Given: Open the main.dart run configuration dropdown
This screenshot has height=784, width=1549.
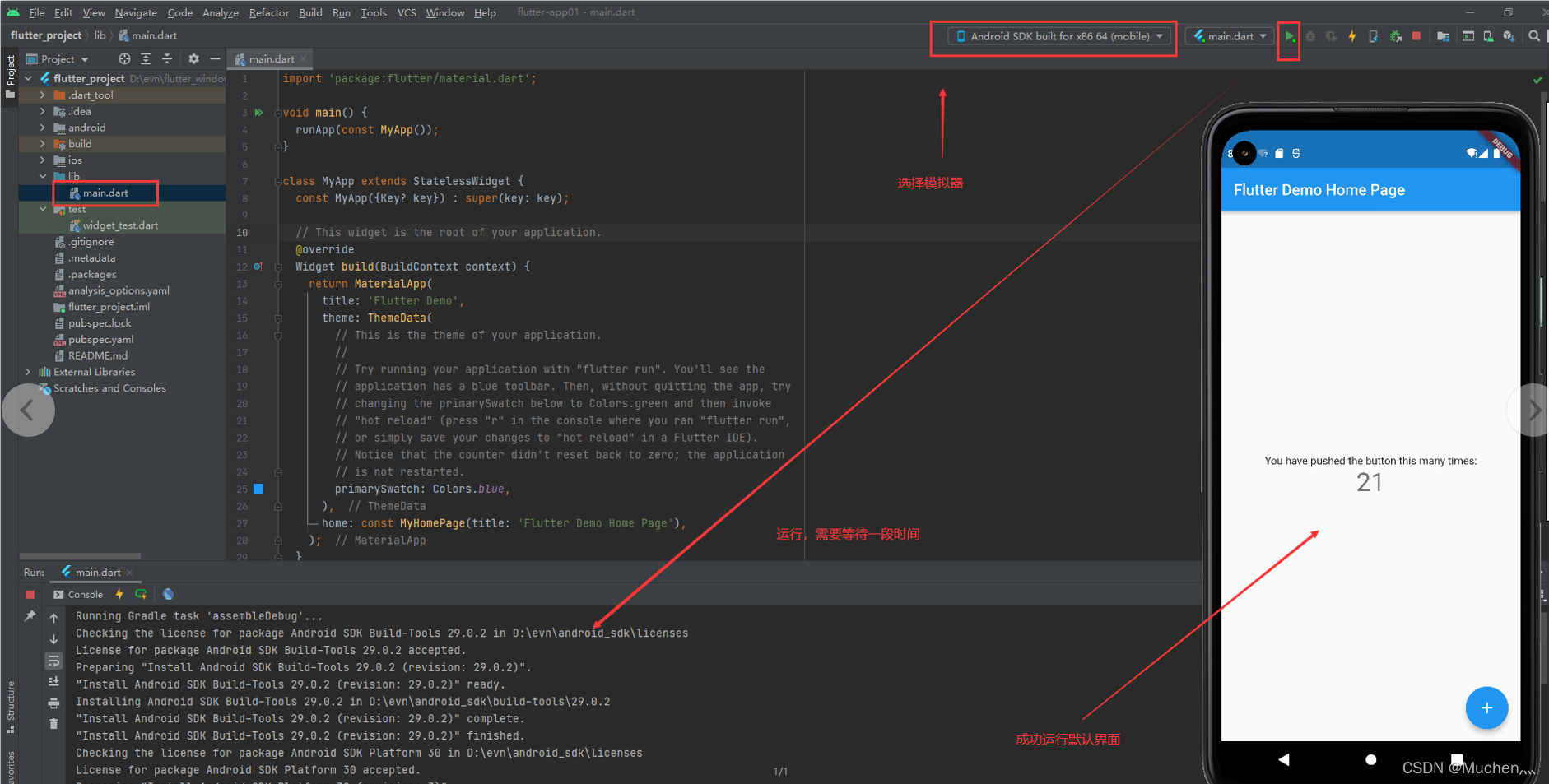Looking at the screenshot, I should click(x=1230, y=37).
